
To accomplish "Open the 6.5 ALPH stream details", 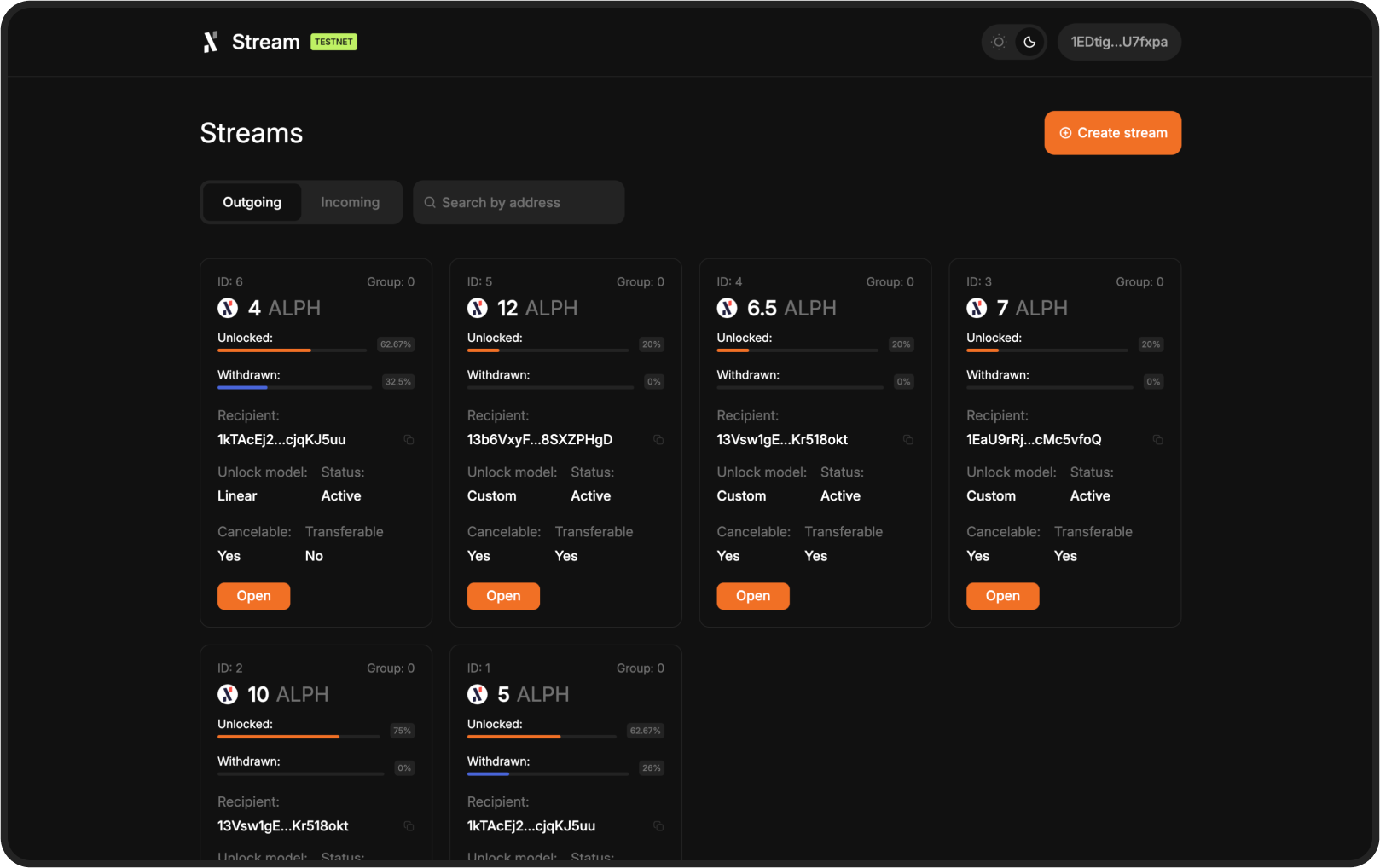I will [752, 596].
